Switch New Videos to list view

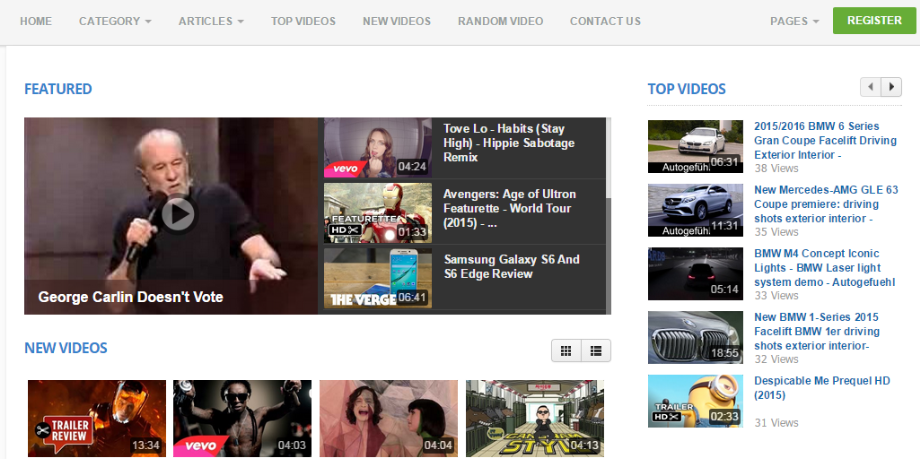click(x=596, y=351)
